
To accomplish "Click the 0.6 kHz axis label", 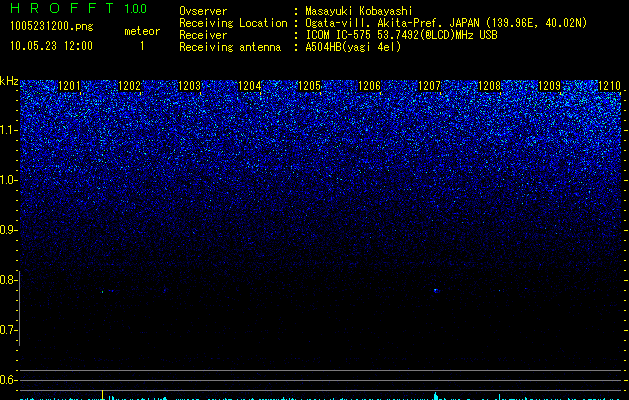I will point(8,380).
